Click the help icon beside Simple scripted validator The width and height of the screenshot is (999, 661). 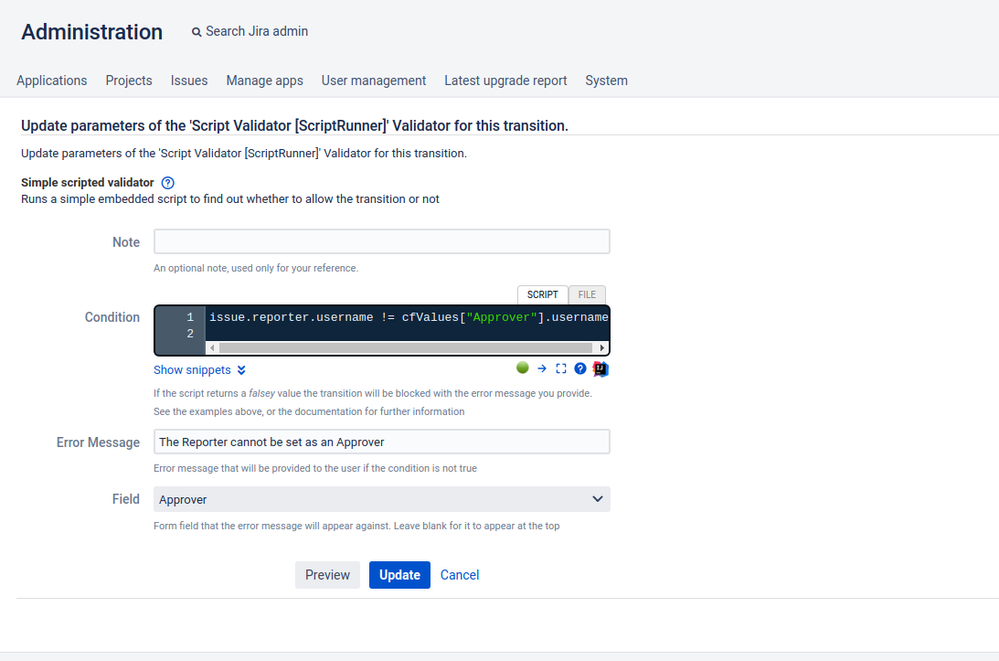167,183
